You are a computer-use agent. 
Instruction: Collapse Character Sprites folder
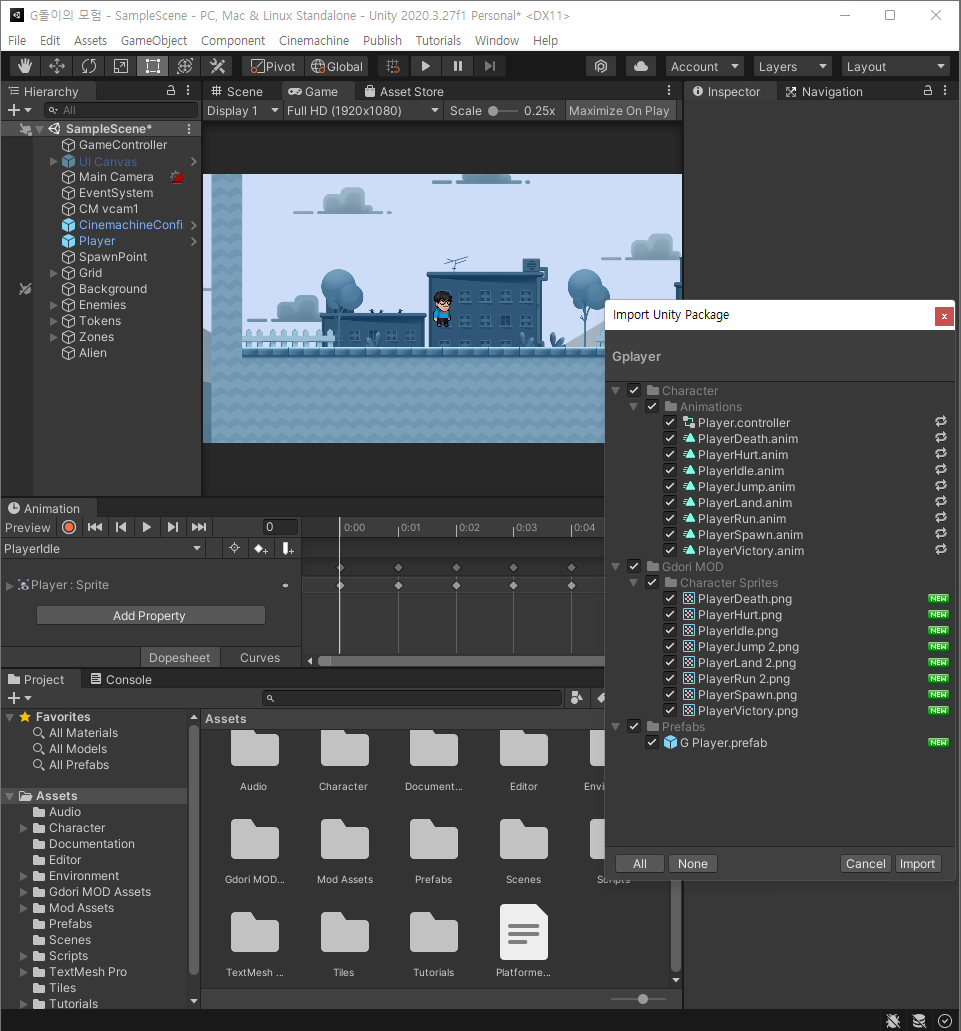pyautogui.click(x=634, y=583)
